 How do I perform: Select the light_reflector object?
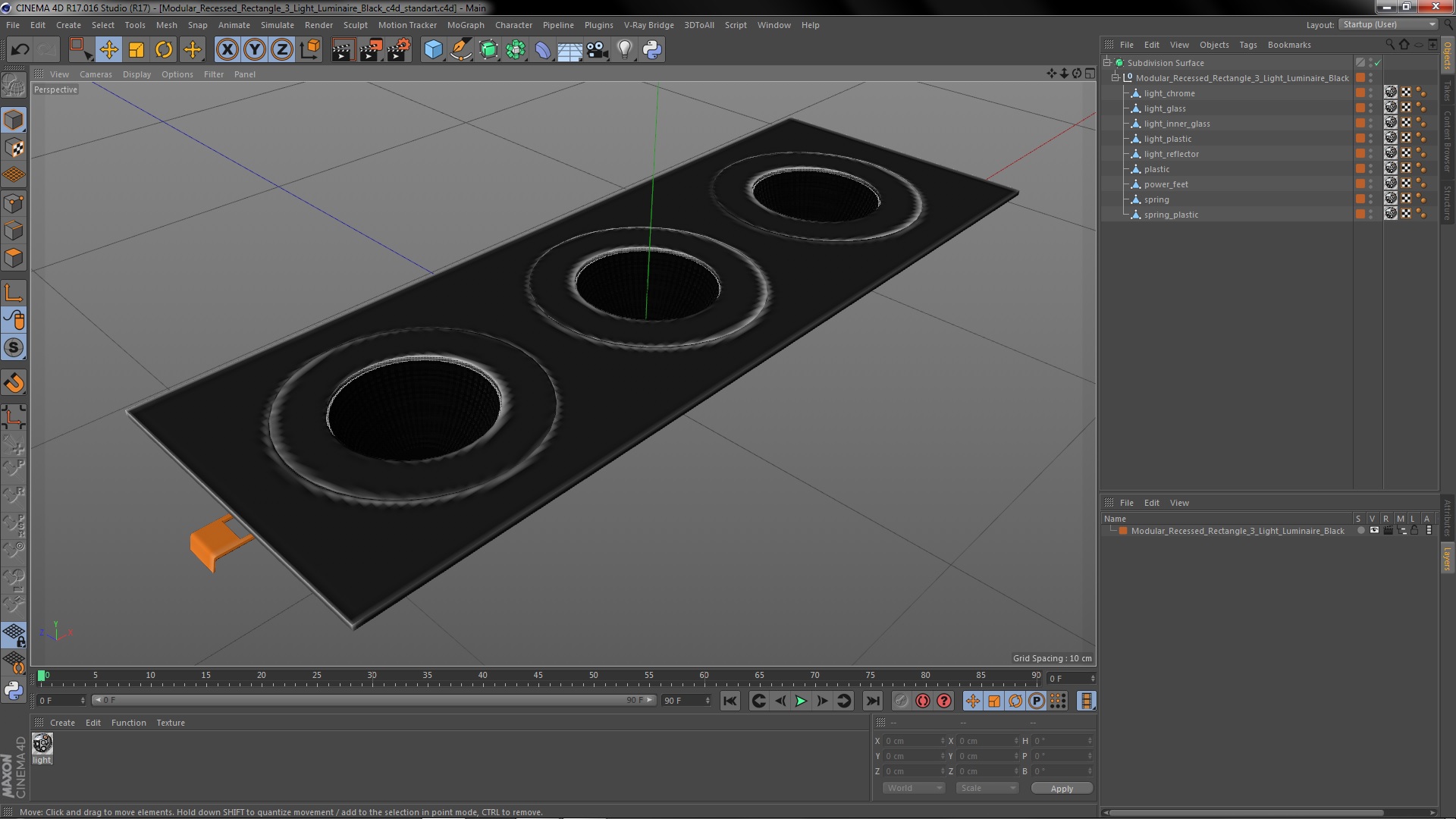pyautogui.click(x=1171, y=154)
